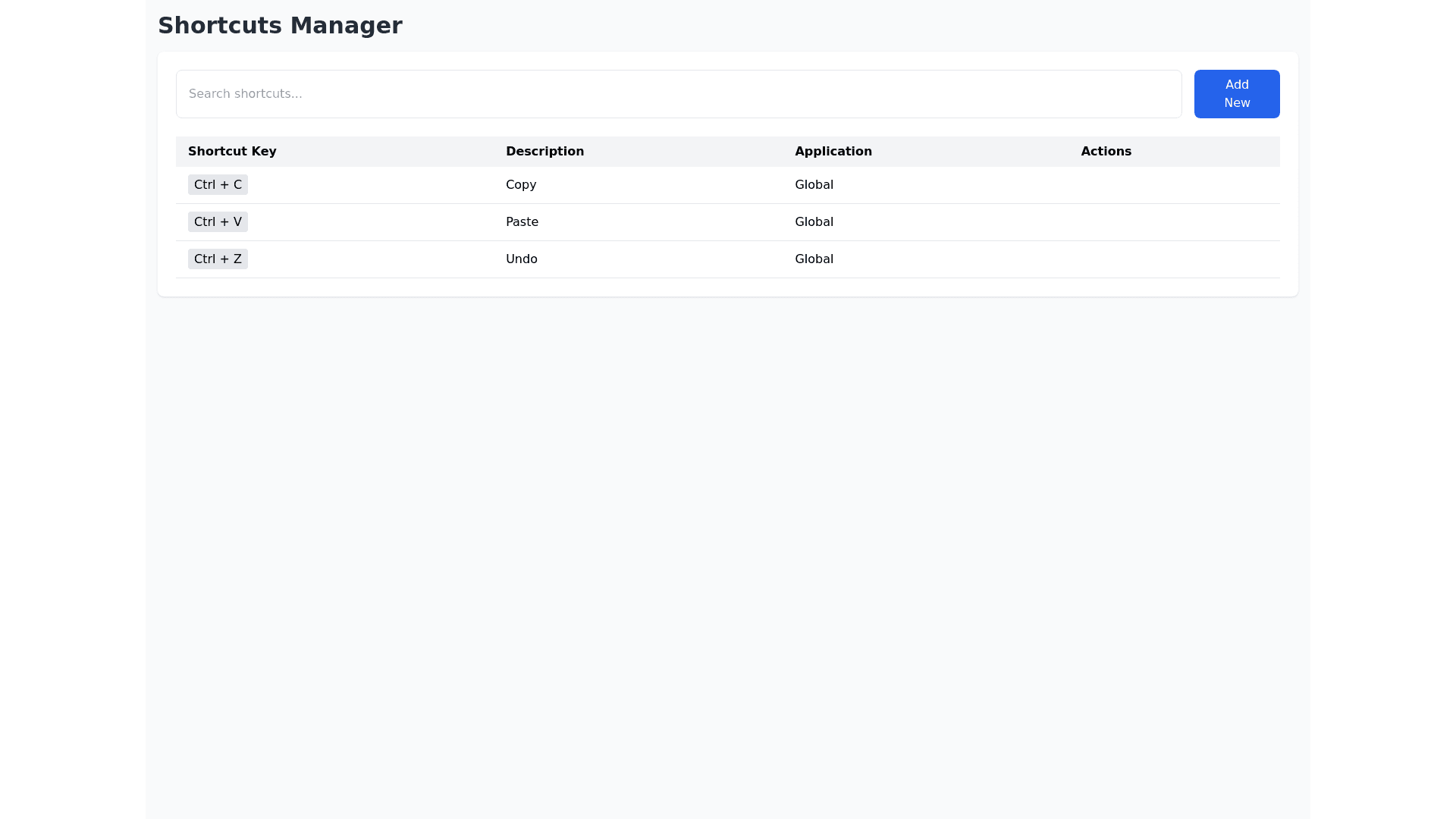1456x819 pixels.
Task: Select the Ctrl + C key badge
Action: click(x=218, y=185)
